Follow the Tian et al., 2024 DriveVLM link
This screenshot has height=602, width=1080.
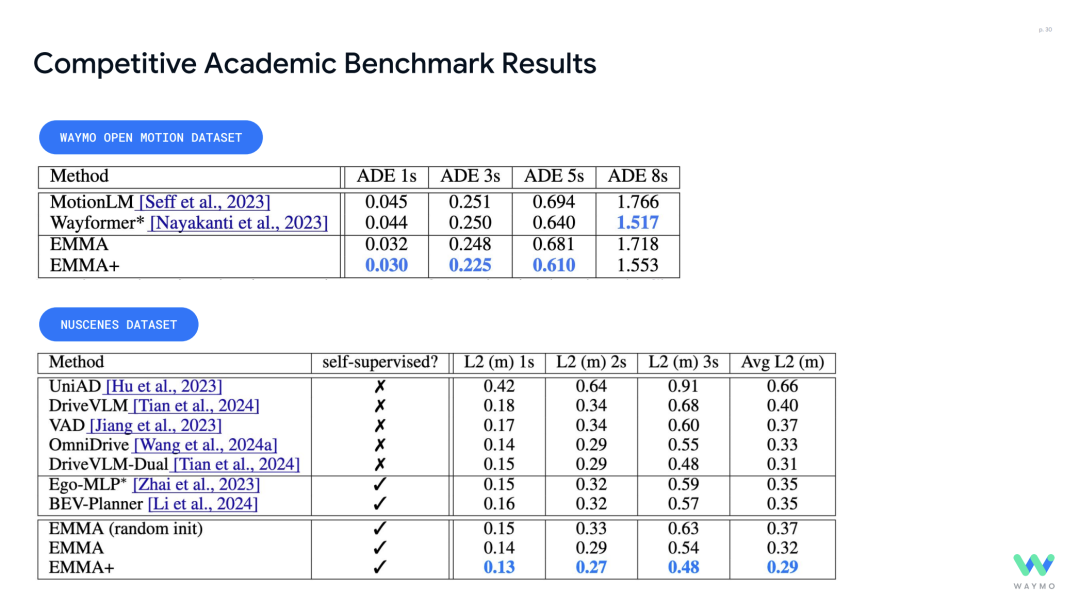[x=196, y=405]
